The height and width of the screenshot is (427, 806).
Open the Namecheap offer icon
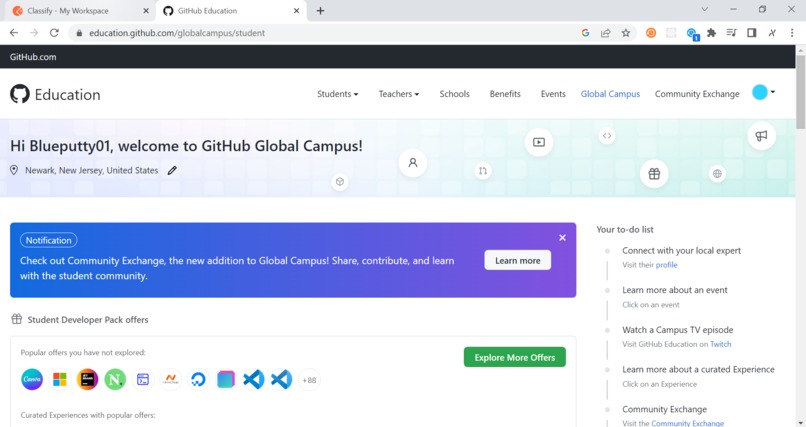pos(171,380)
